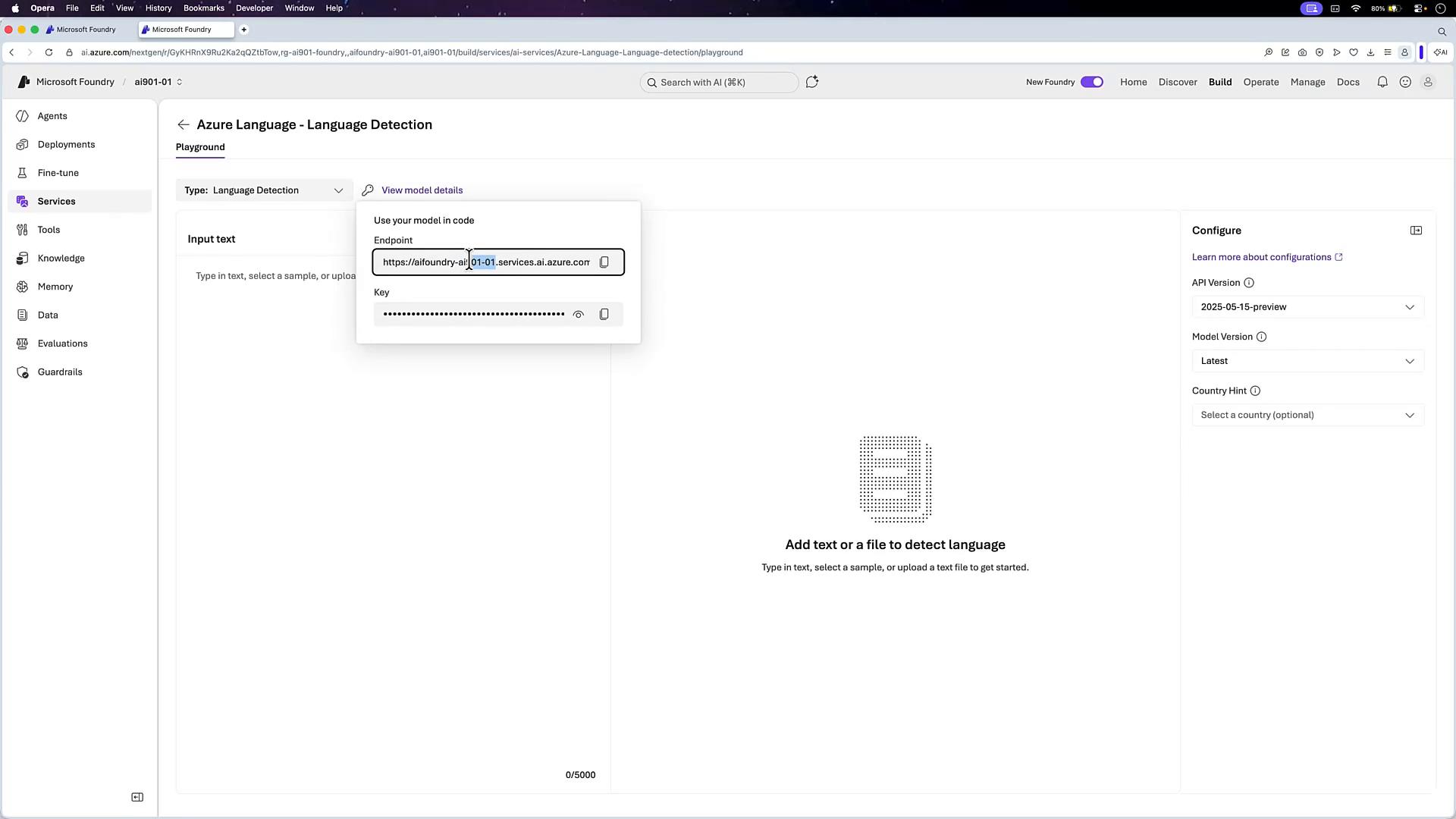Open the History menu in menu bar
Viewport: 1456px width, 819px height.
pyautogui.click(x=158, y=8)
